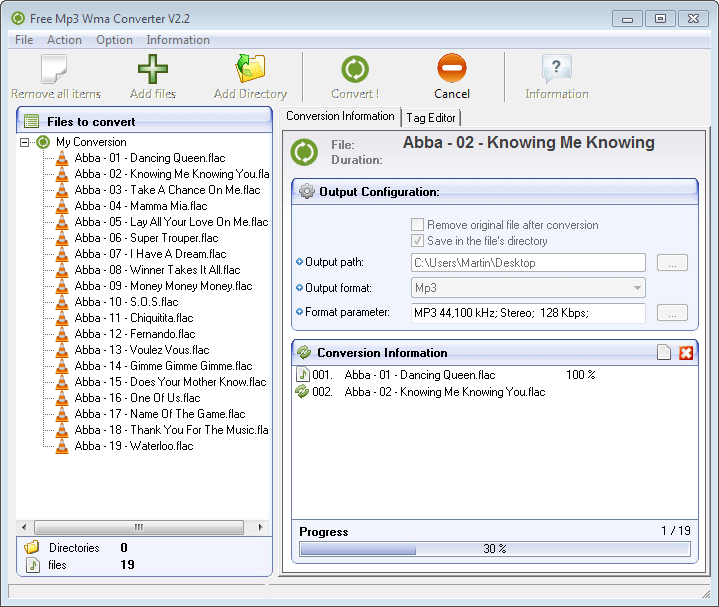Click the browse button beside Format parameter
This screenshot has width=719, height=607.
tap(672, 313)
